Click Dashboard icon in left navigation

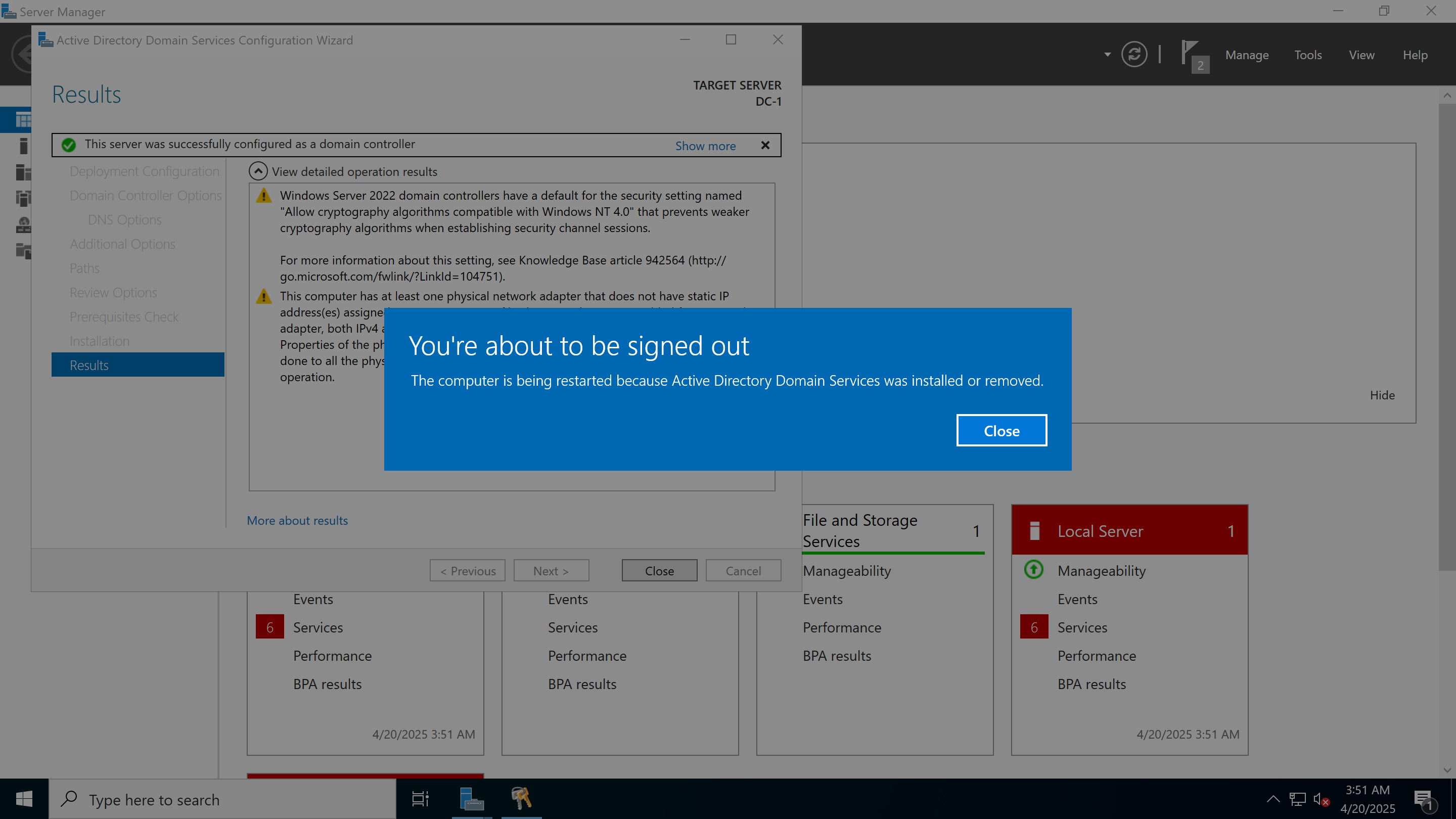click(23, 120)
